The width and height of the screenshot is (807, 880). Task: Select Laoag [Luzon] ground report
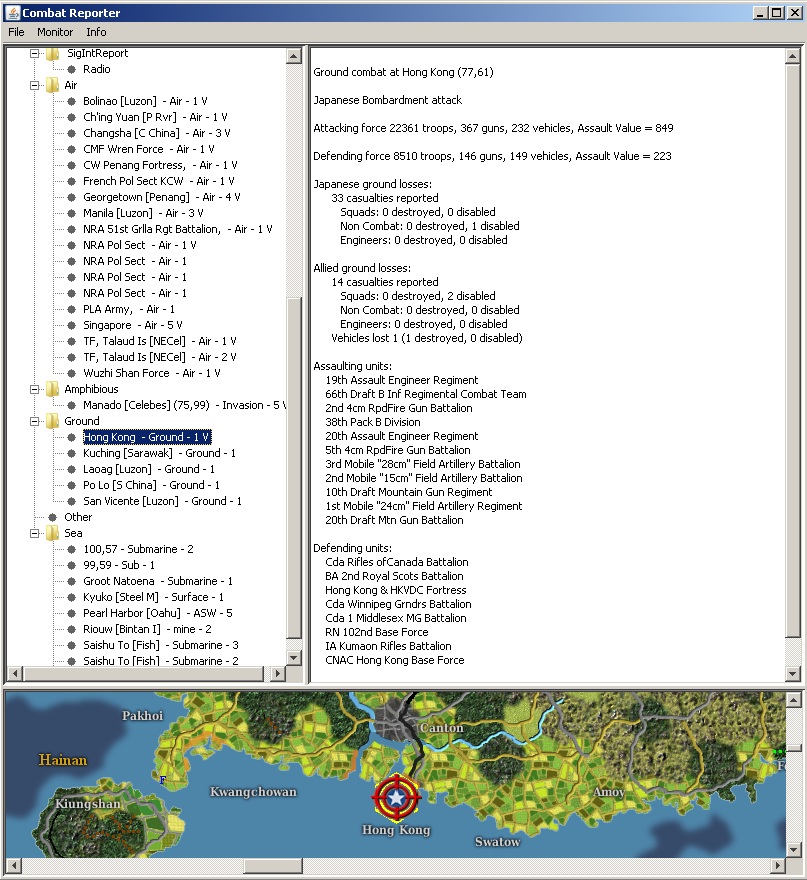click(149, 469)
